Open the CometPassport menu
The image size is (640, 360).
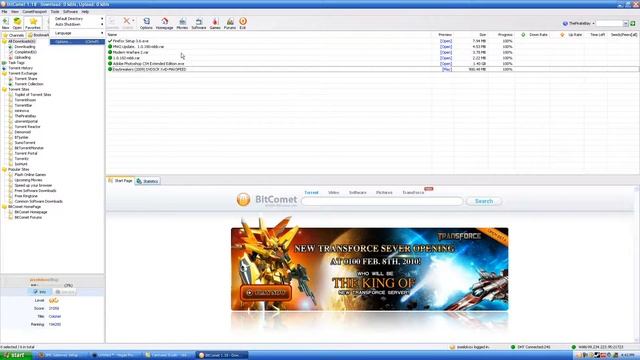[x=34, y=12]
